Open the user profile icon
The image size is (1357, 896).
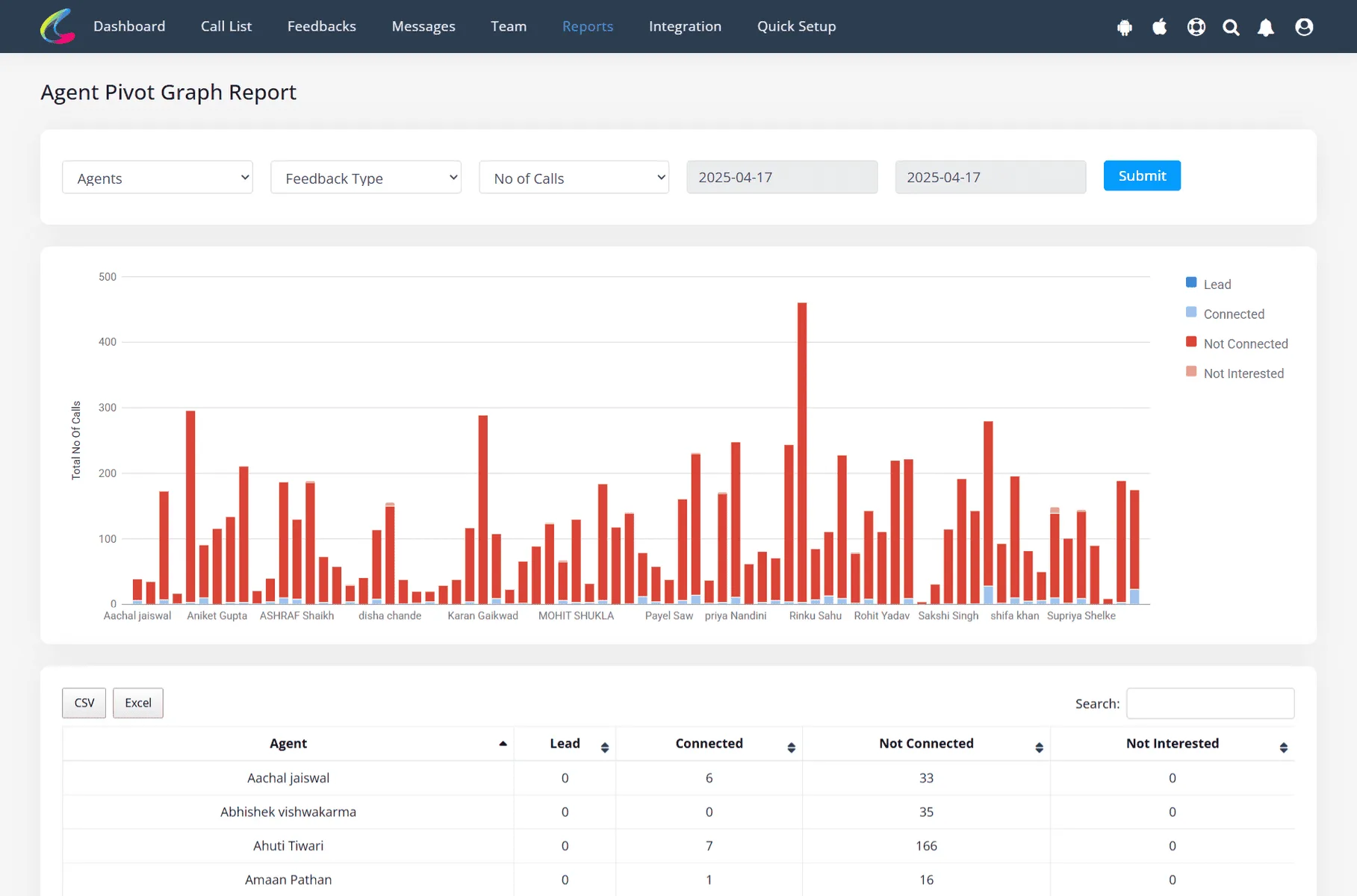click(x=1304, y=27)
